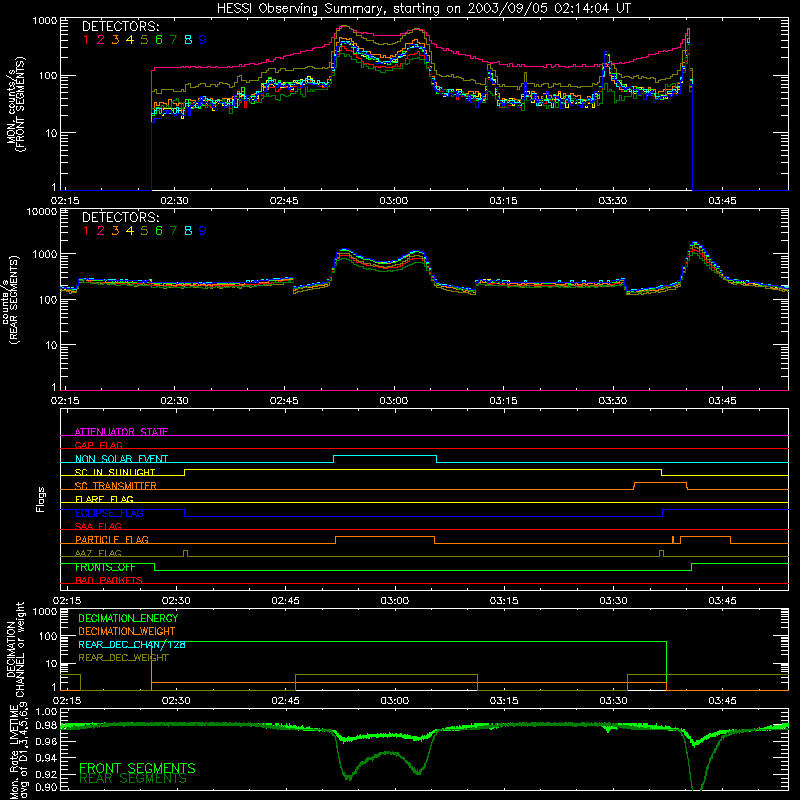Click orange detector 3 in the front segments legend
Screen dimensions: 800x800
click(x=115, y=40)
